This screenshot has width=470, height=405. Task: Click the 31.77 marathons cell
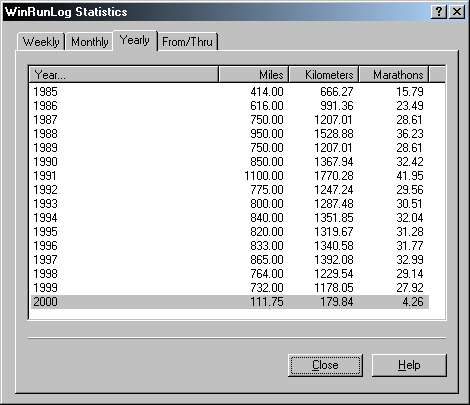click(x=410, y=246)
